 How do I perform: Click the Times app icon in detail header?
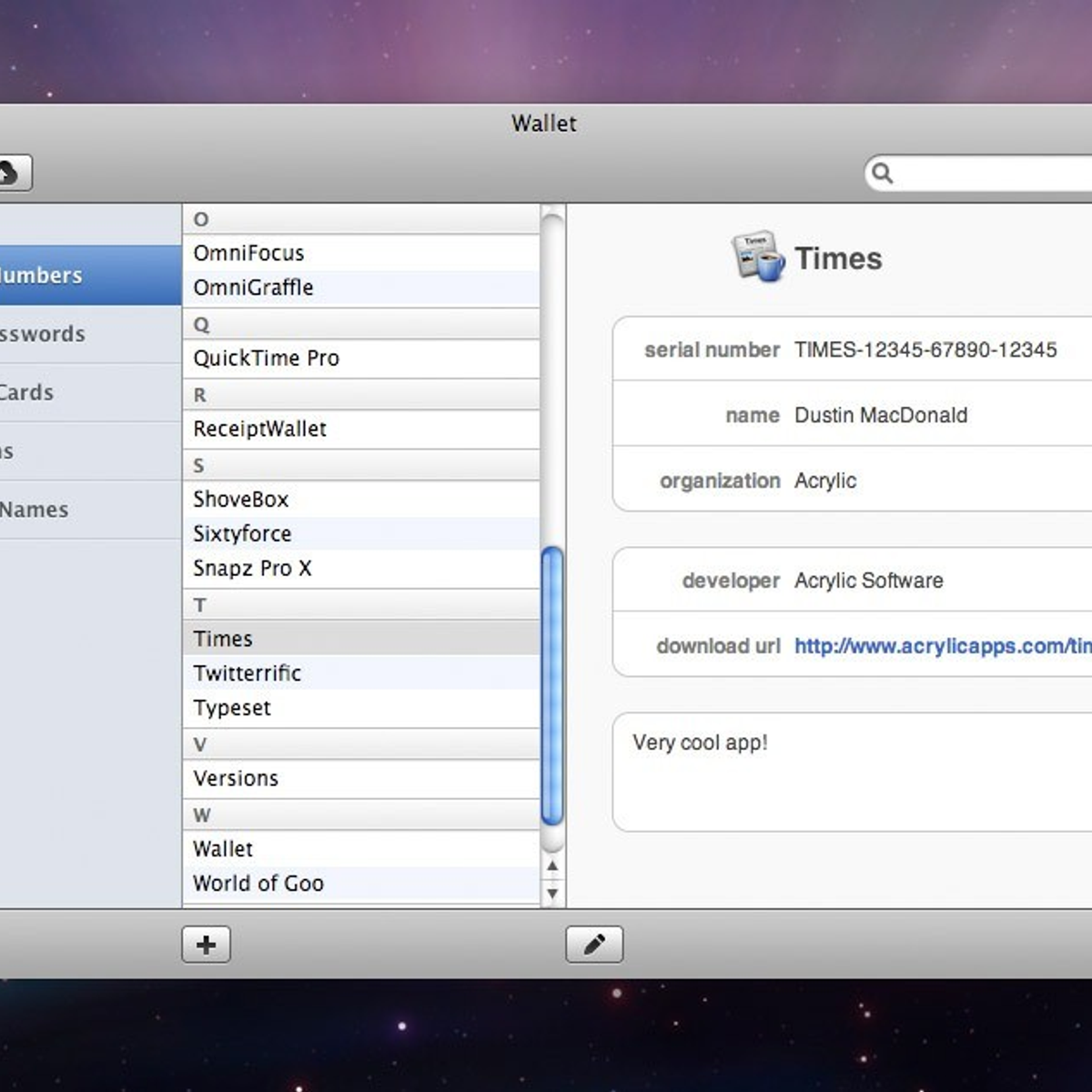[x=757, y=257]
